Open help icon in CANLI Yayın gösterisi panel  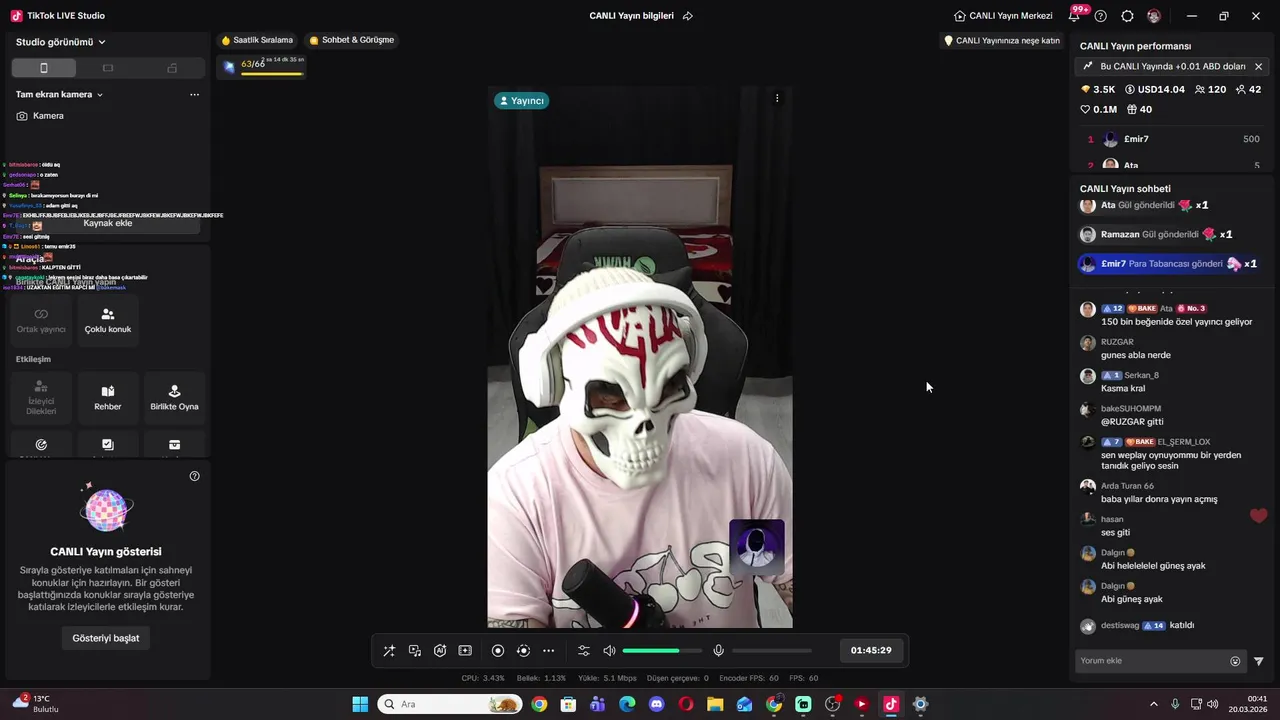click(194, 476)
